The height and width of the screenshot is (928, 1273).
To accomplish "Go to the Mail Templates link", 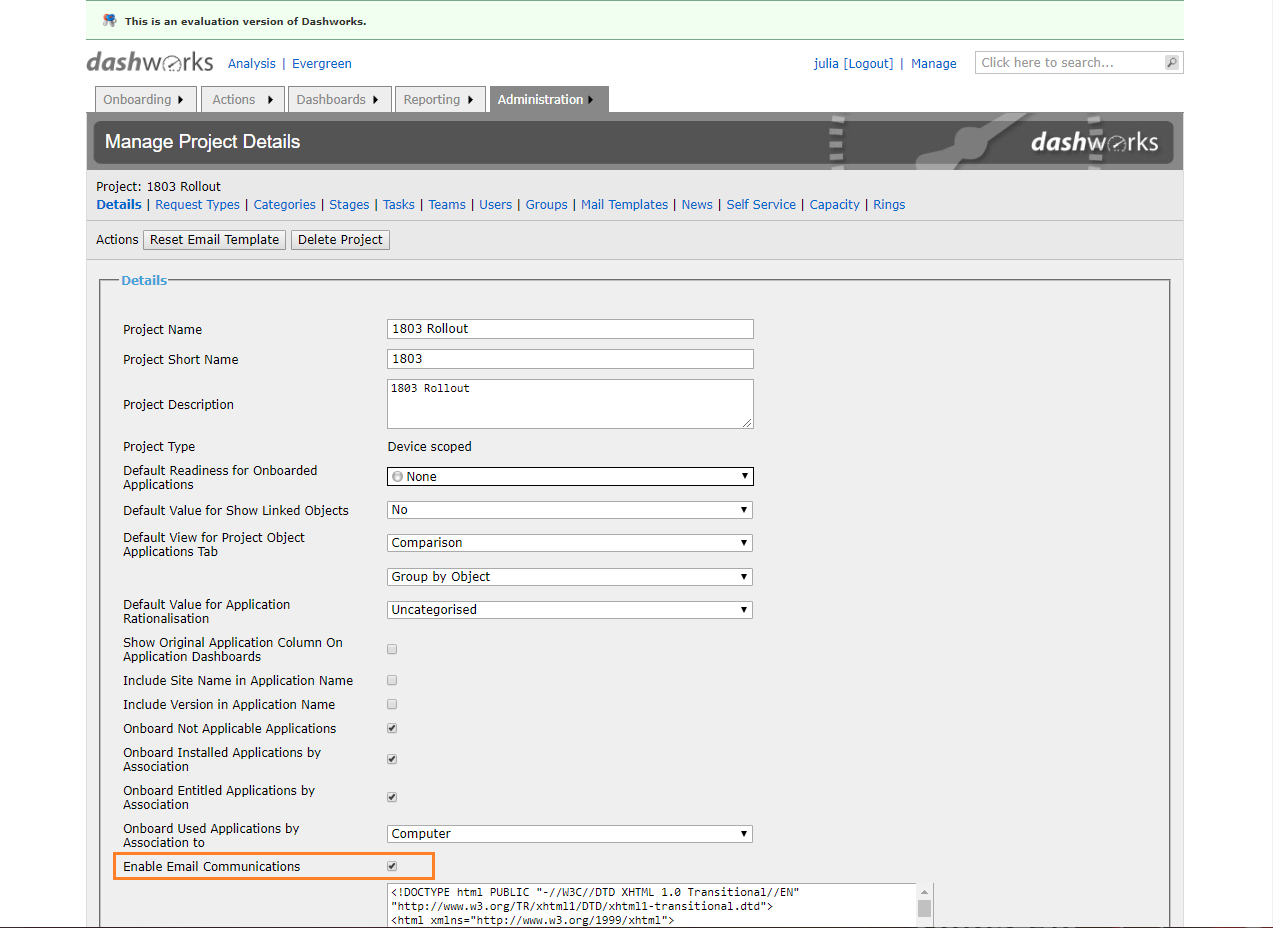I will 625,204.
